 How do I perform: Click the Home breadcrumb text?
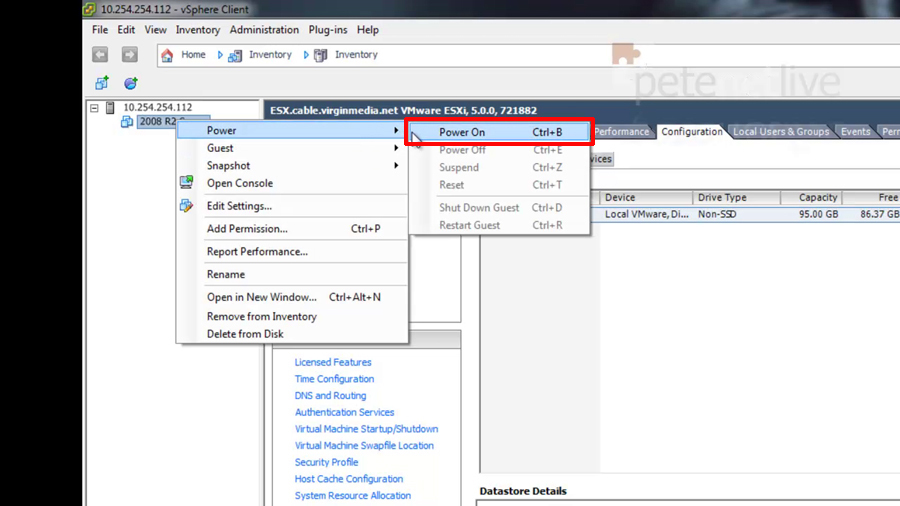(x=193, y=55)
